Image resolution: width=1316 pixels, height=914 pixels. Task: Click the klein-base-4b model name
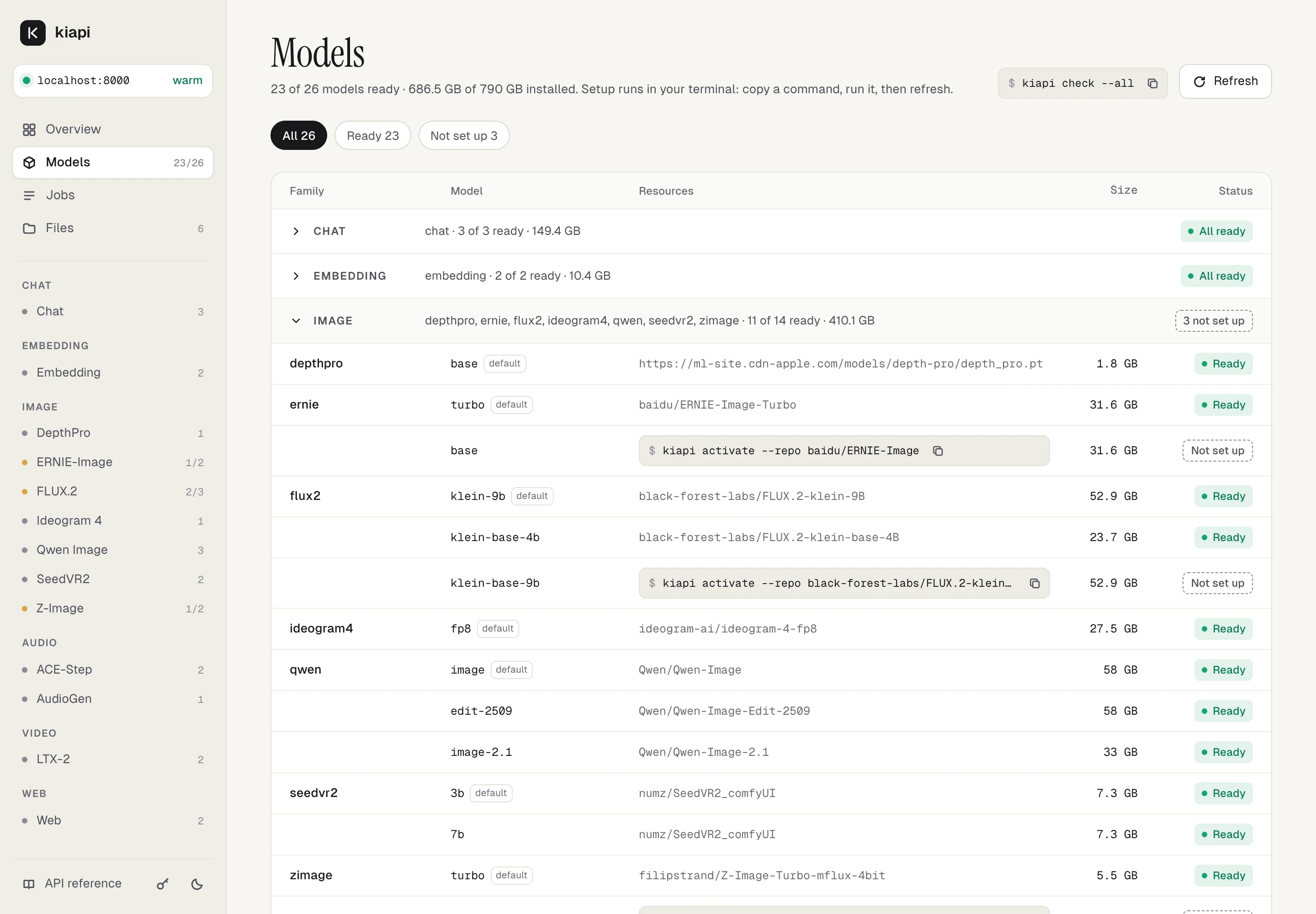point(495,538)
